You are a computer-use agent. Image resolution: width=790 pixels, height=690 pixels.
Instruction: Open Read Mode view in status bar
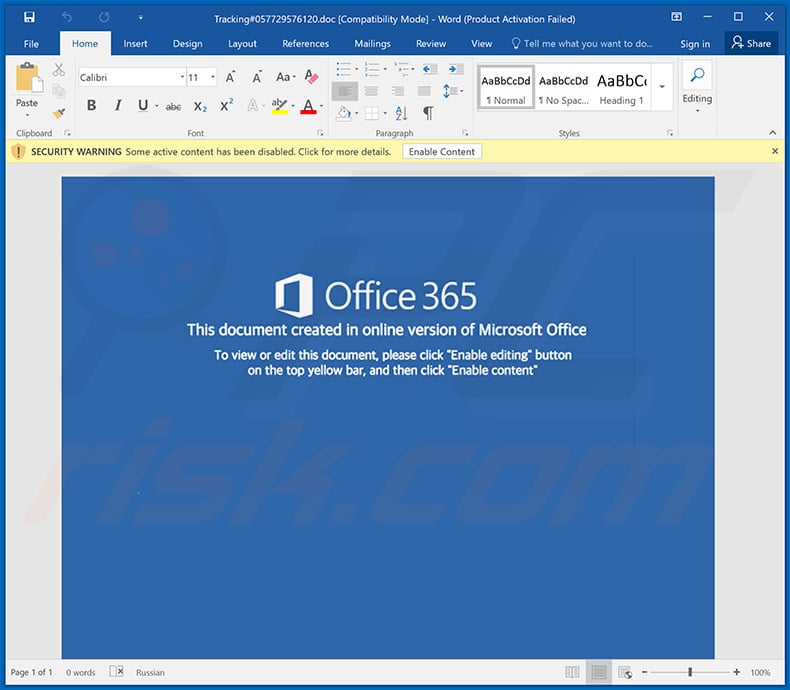(x=572, y=672)
